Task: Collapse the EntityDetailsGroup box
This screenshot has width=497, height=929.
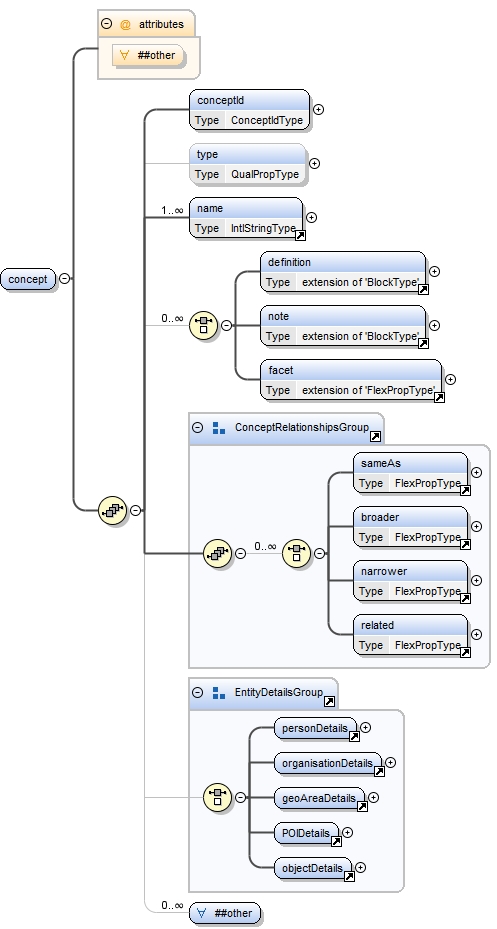Action: pyautogui.click(x=198, y=692)
